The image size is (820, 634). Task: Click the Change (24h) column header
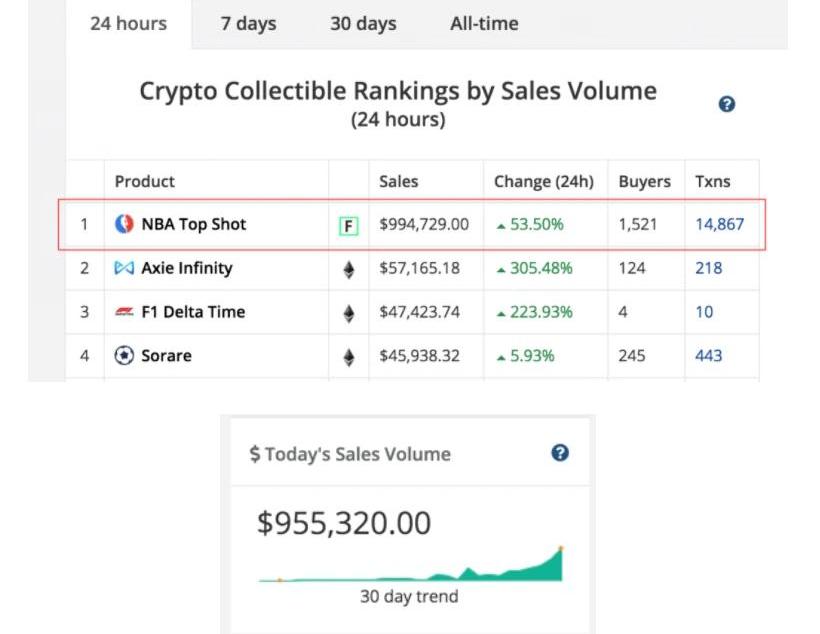pos(544,182)
